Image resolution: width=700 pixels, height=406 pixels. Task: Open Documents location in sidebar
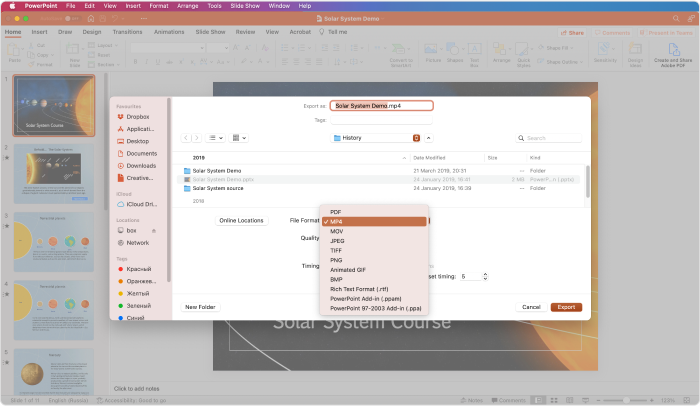137,153
